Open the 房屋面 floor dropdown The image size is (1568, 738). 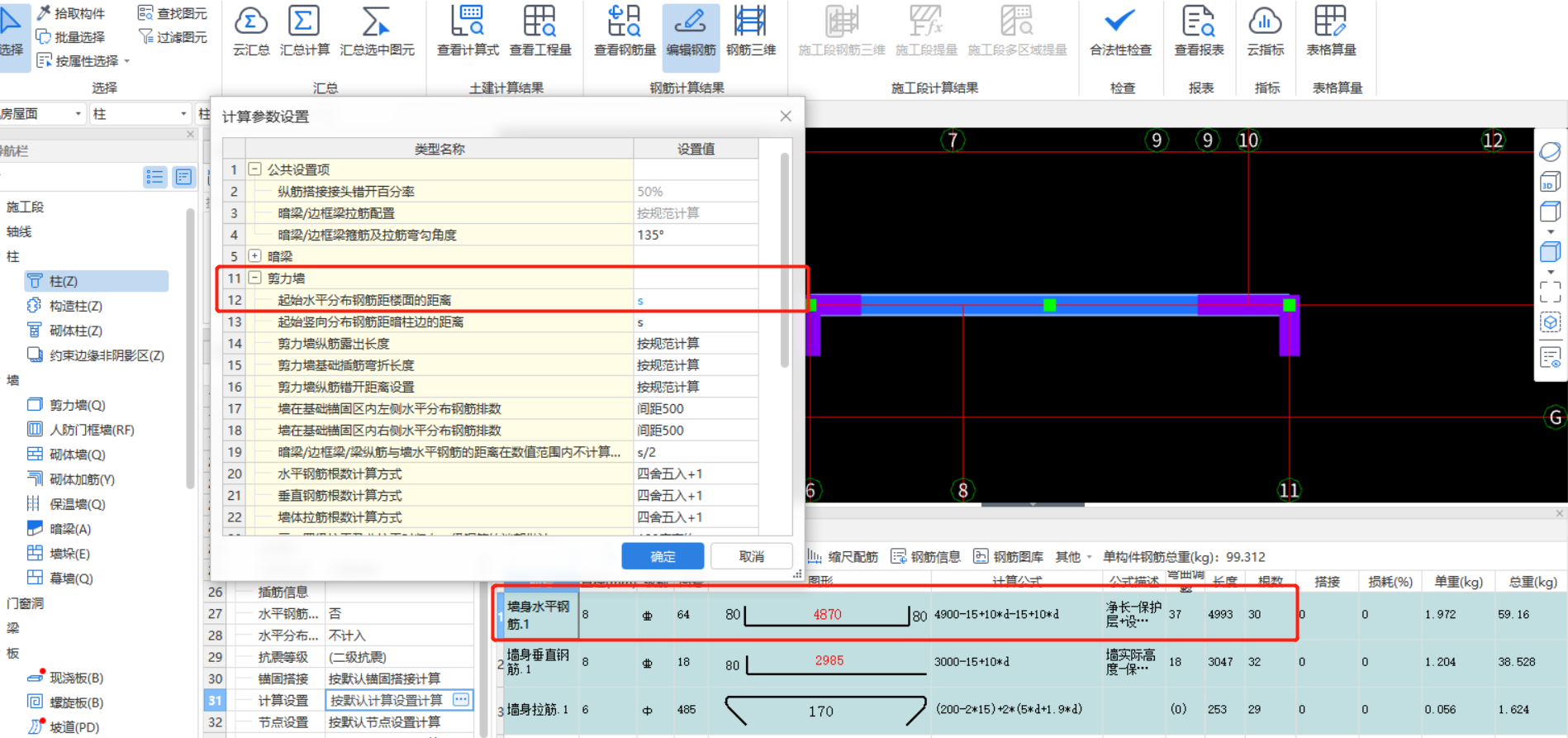coord(78,114)
